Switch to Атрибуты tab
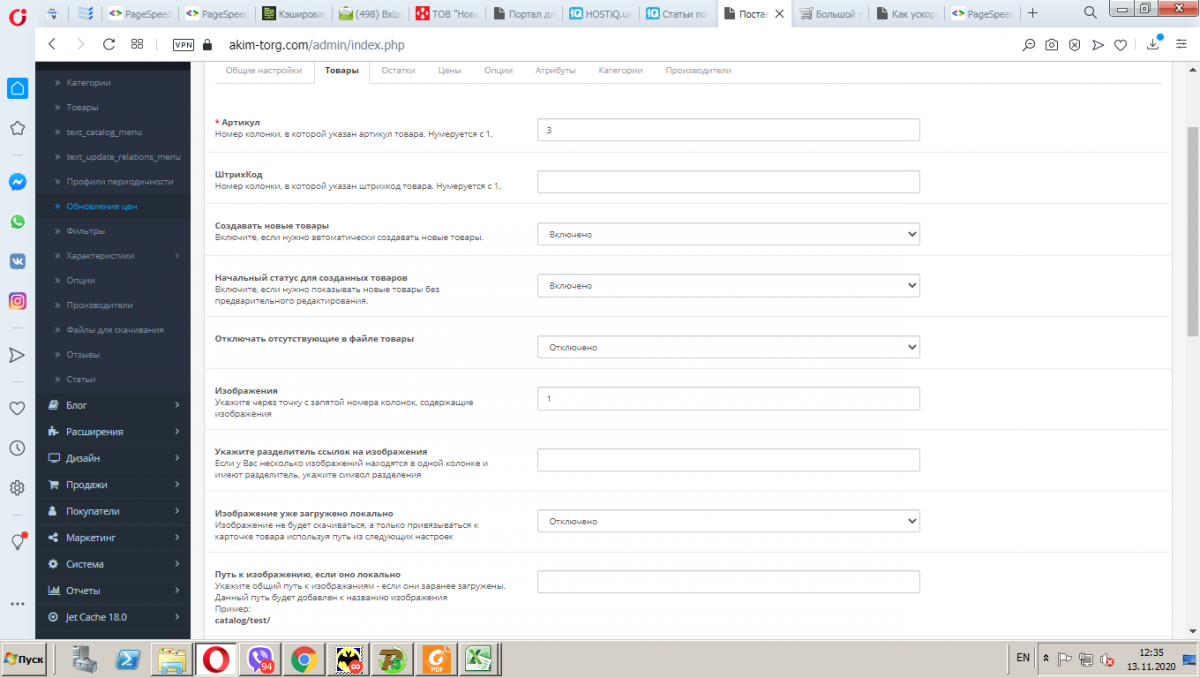This screenshot has width=1200, height=678. point(555,71)
